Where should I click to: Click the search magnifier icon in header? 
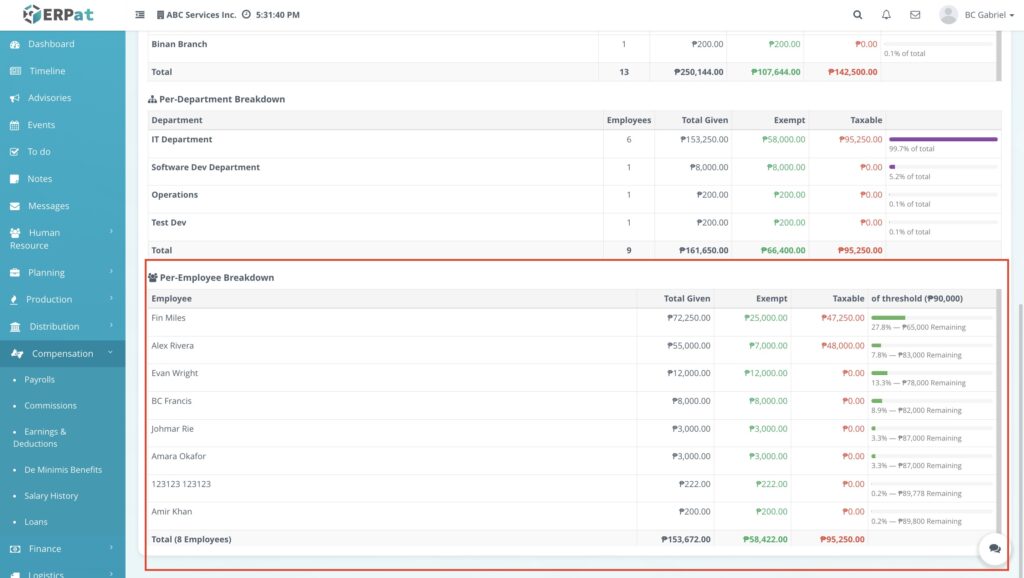coord(857,15)
